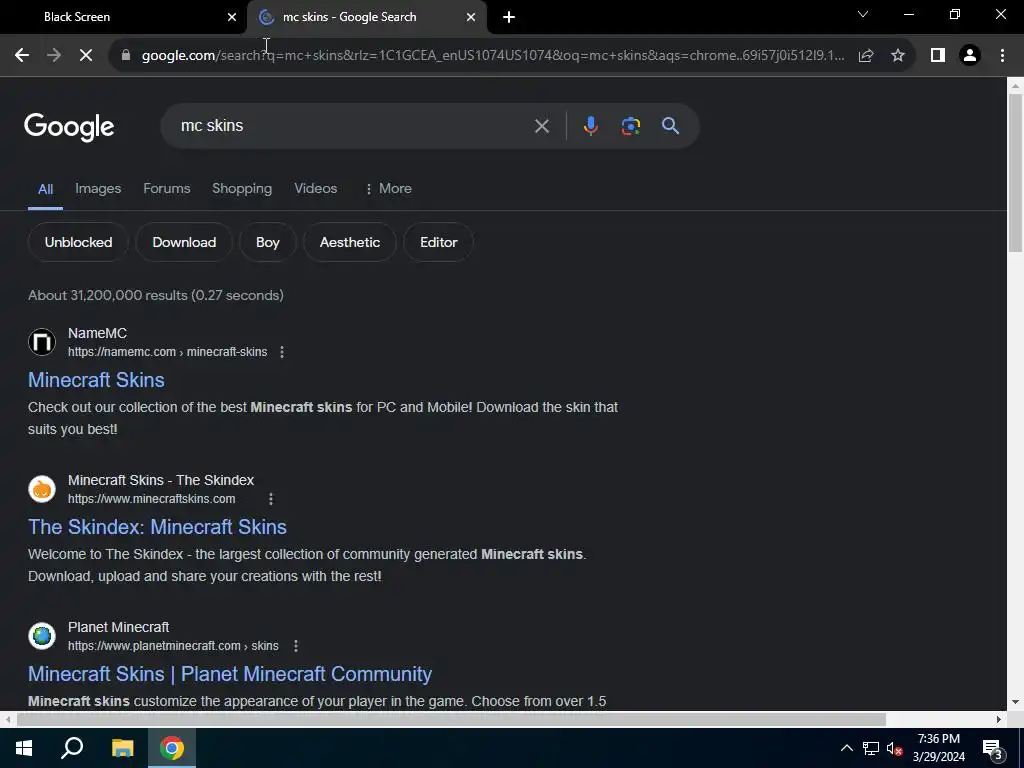Screen dimensions: 1024x768
Task: Open the share this page icon
Action: [x=866, y=56]
